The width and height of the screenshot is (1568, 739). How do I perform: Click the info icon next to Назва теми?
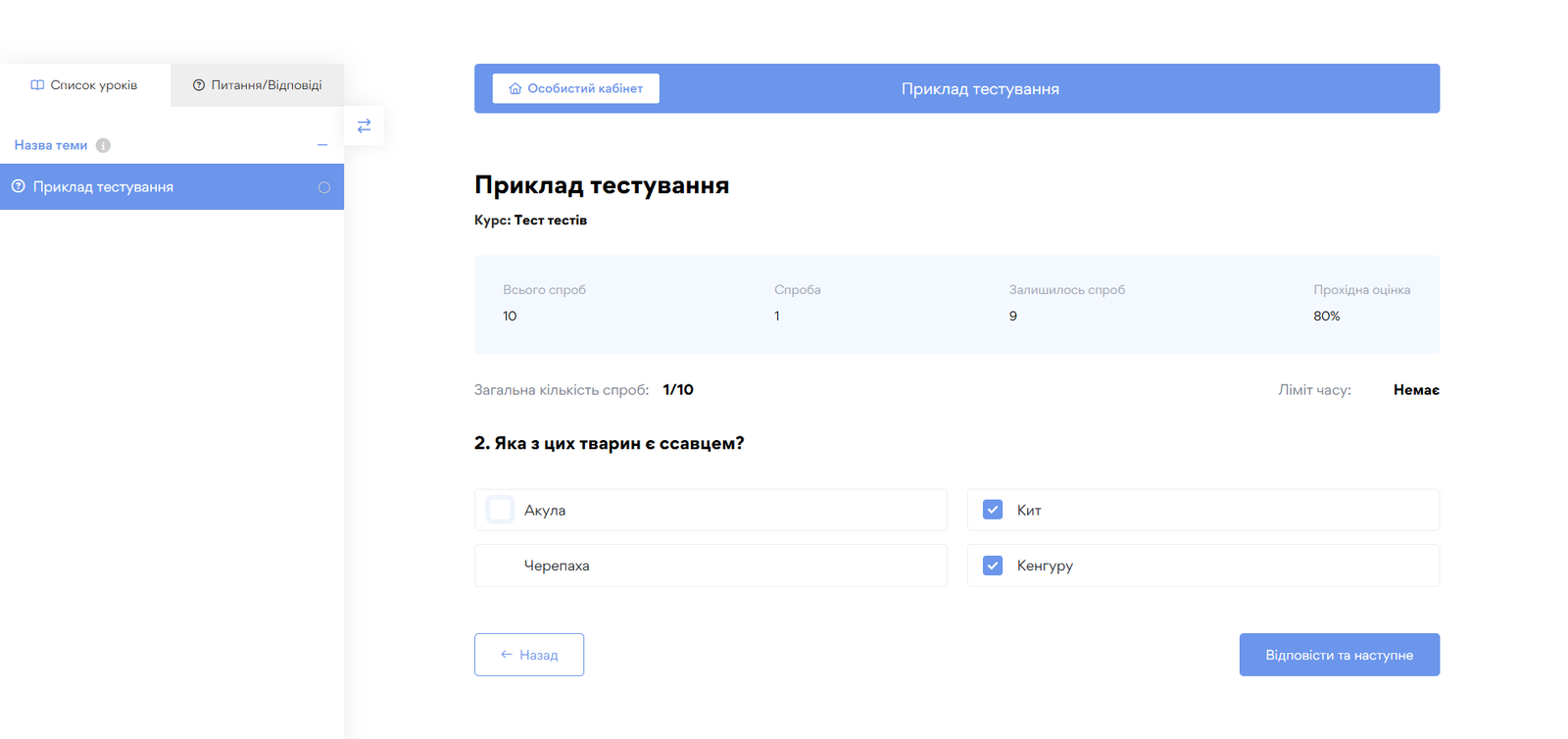pos(103,145)
